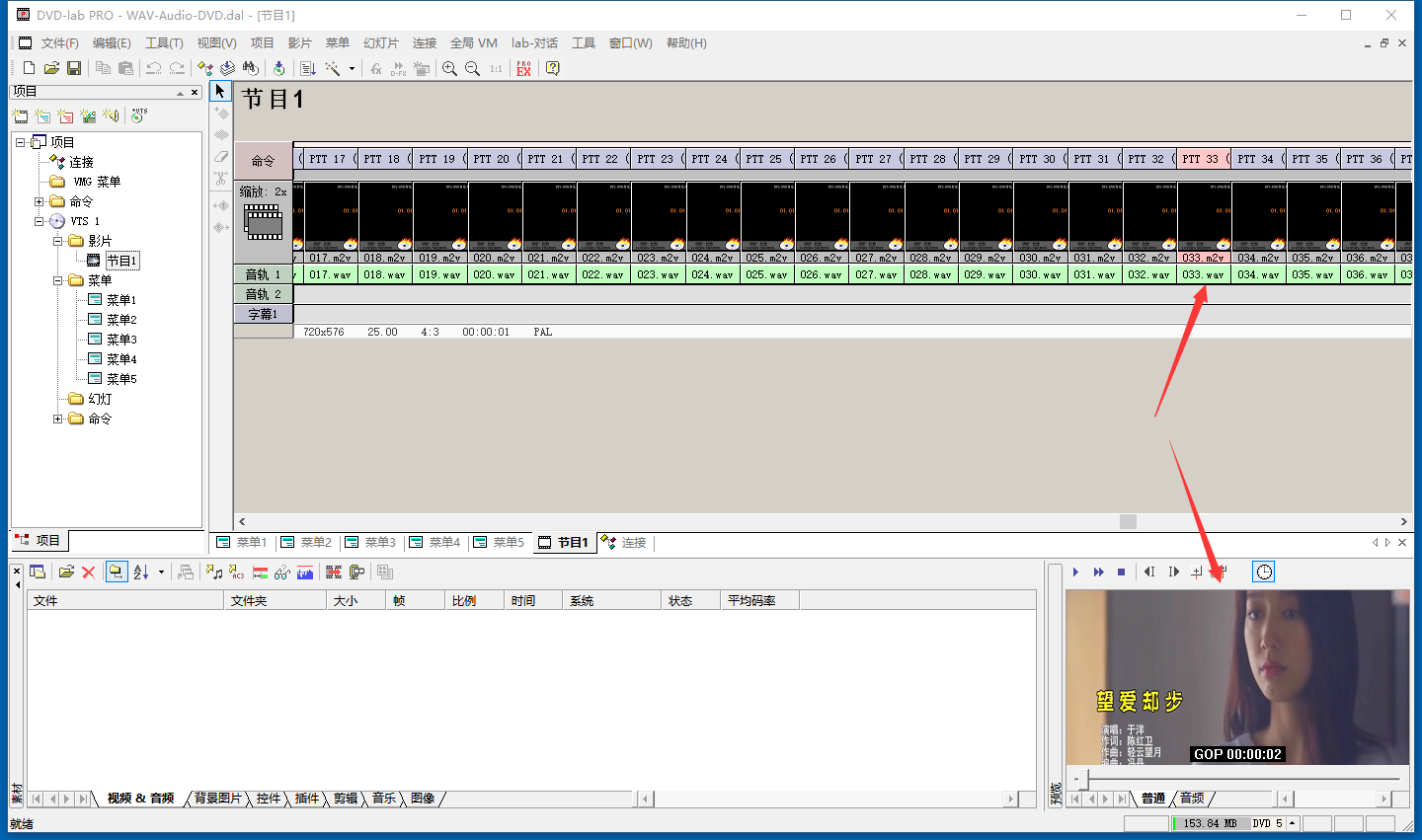Open the 帮助(H) menu
The width and height of the screenshot is (1422, 840).
click(x=686, y=43)
